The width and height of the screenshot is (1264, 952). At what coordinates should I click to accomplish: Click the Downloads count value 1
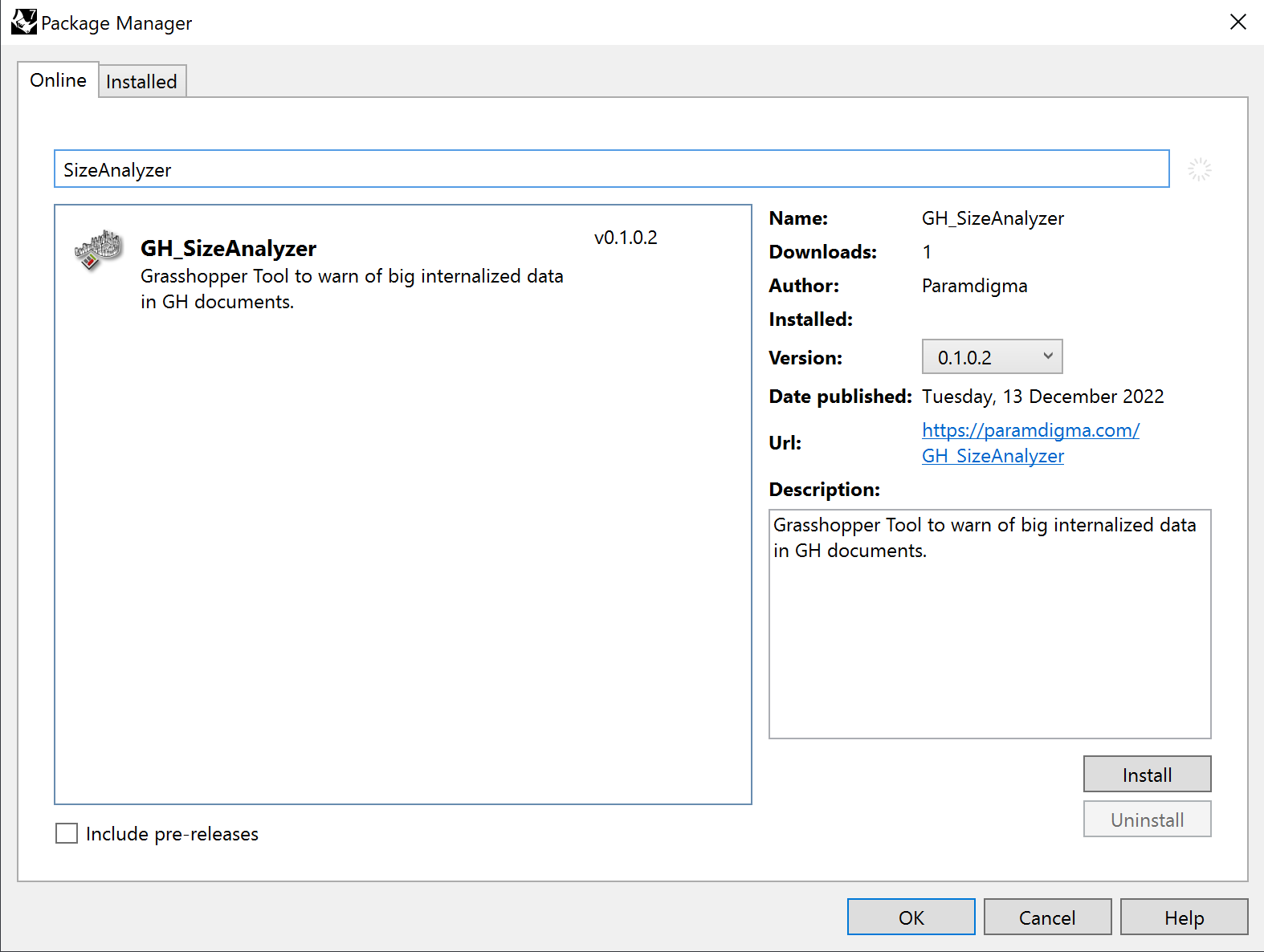927,252
